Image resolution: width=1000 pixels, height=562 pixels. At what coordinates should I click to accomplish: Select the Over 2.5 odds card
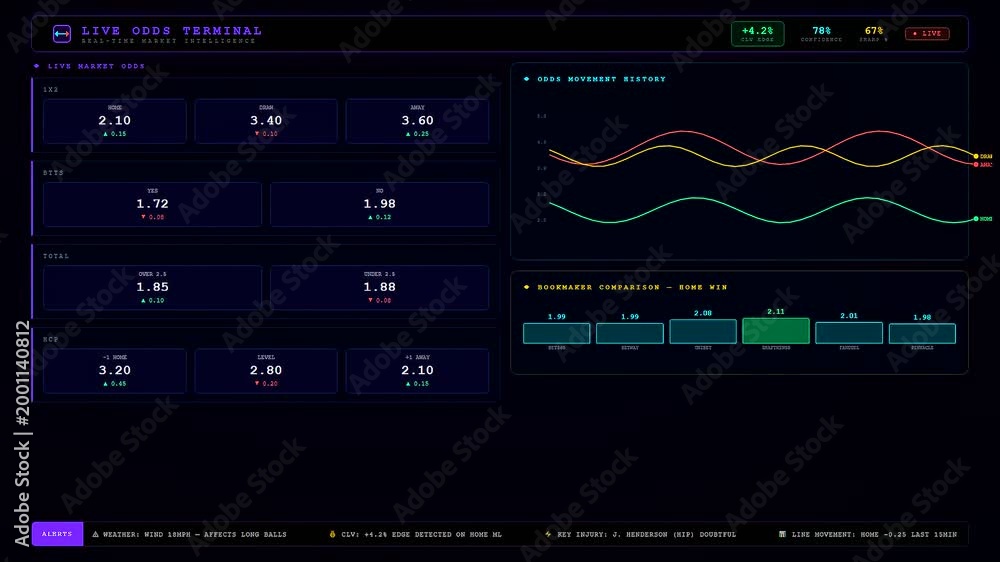point(152,288)
